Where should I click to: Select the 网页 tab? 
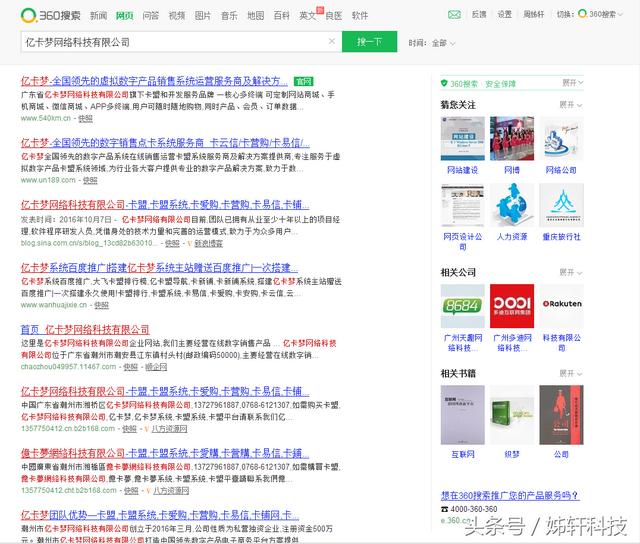(124, 16)
